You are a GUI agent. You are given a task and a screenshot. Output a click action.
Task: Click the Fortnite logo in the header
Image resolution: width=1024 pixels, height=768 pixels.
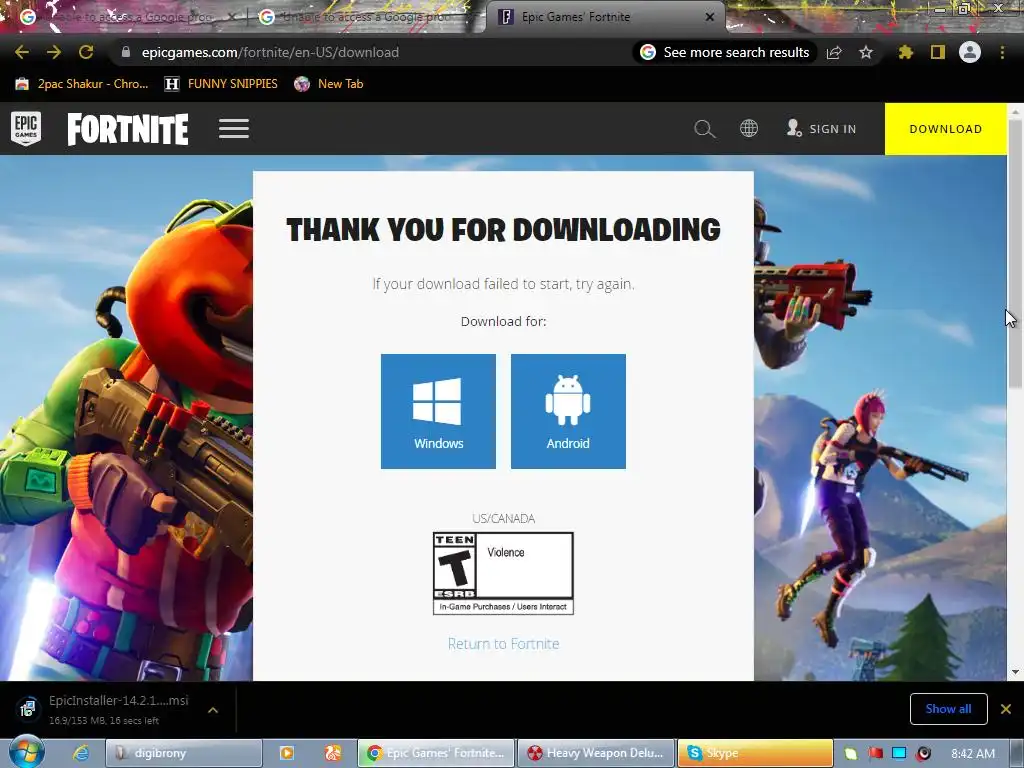click(128, 129)
